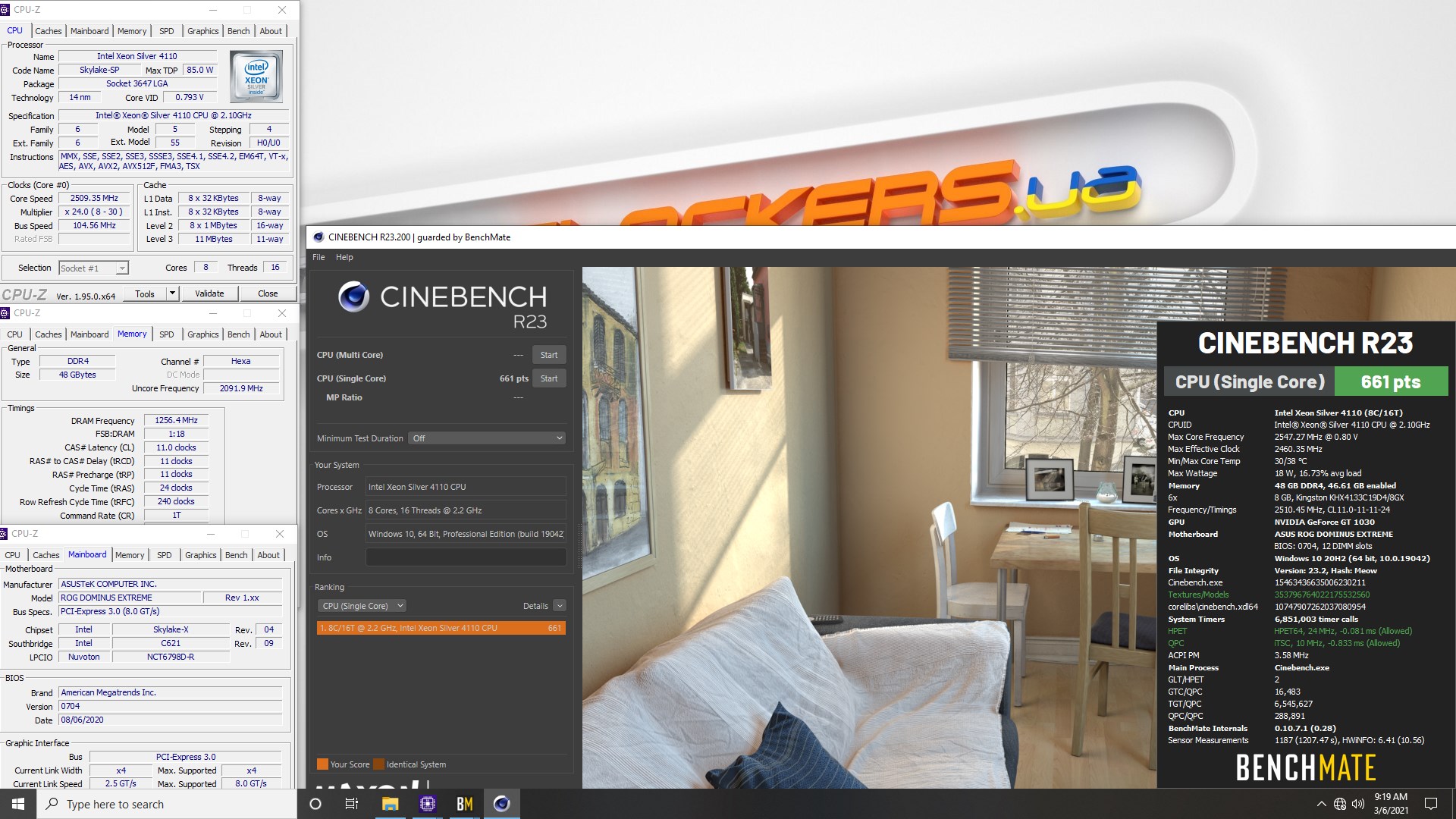Click OS field Windows 10 value
The height and width of the screenshot is (819, 1456).
[x=466, y=534]
